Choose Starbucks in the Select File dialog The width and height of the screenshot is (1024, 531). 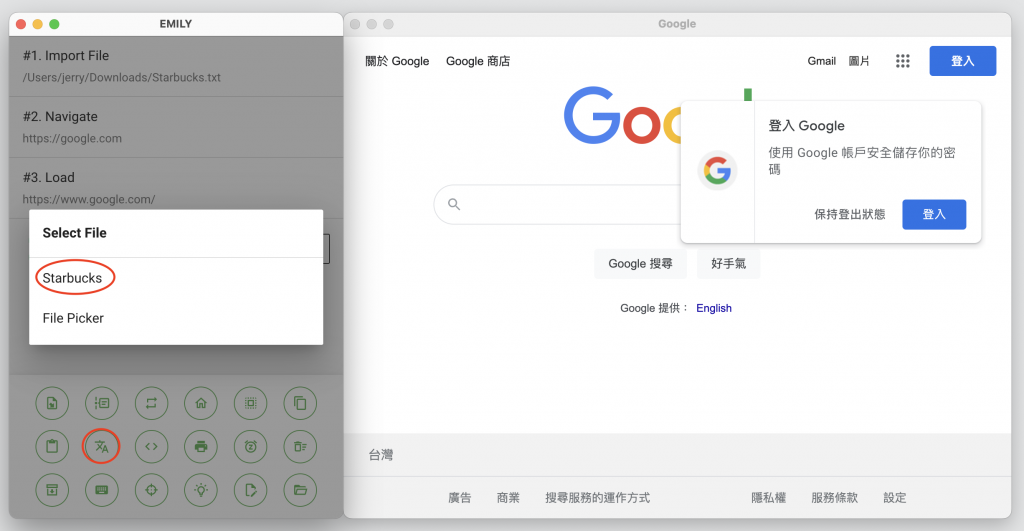pyautogui.click(x=176, y=278)
